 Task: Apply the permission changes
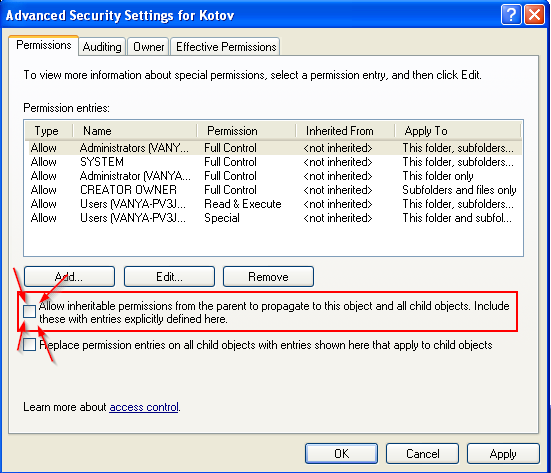click(x=503, y=453)
